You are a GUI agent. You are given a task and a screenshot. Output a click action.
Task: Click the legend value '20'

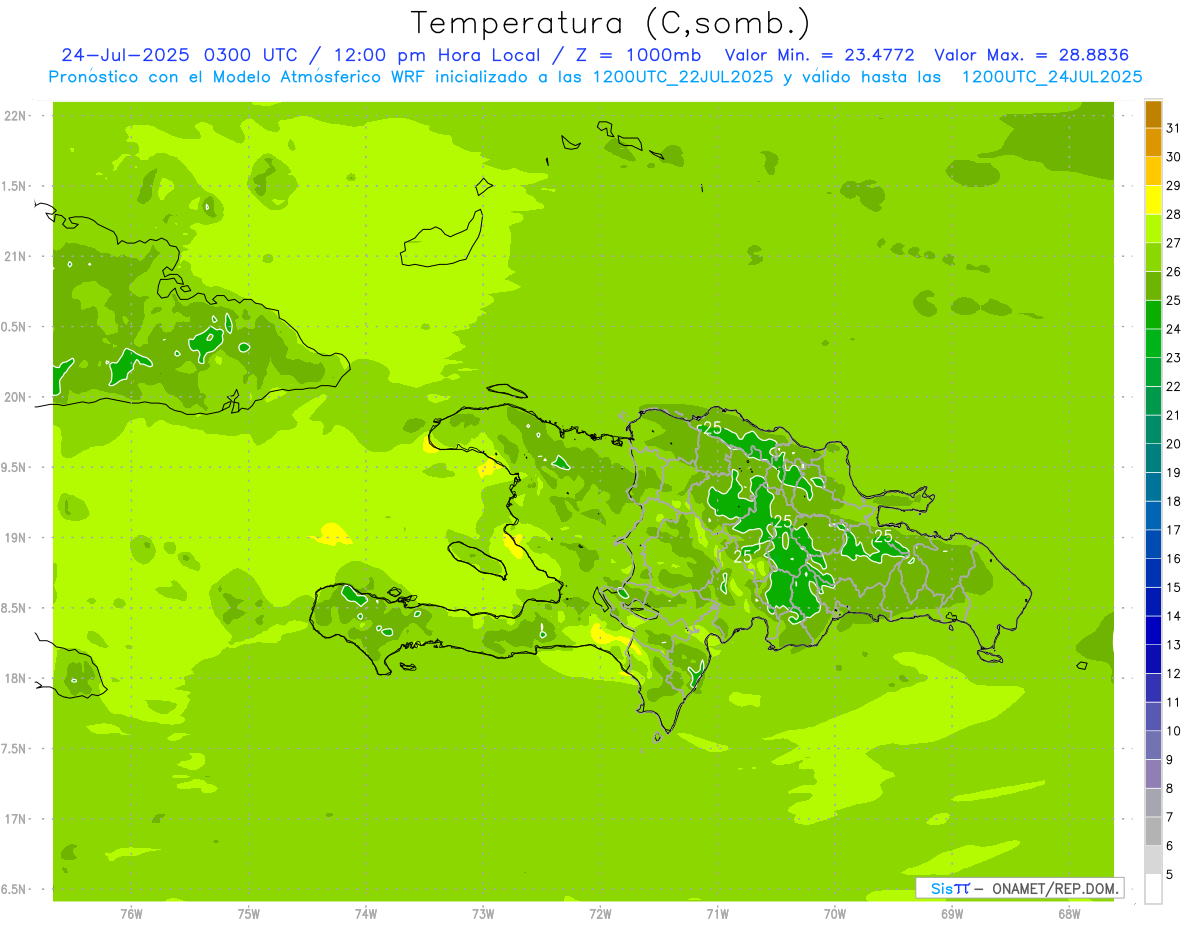click(x=1173, y=444)
